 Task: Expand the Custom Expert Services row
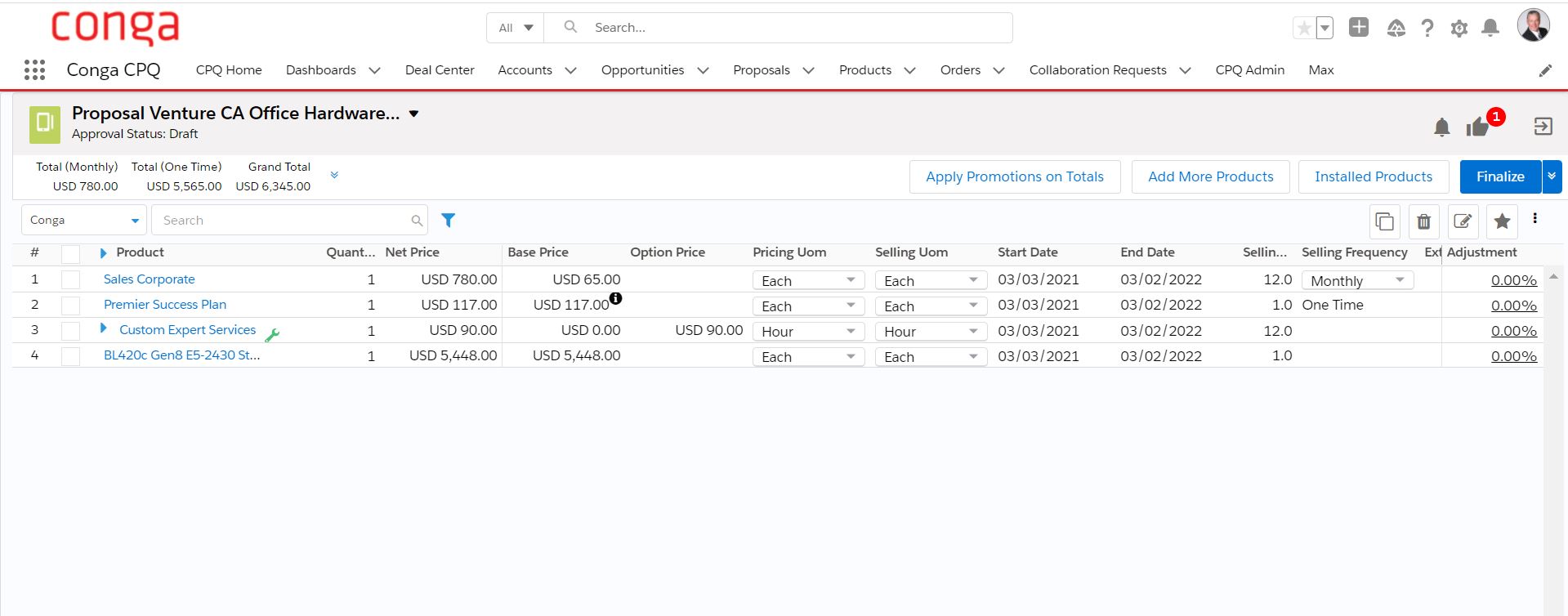(x=104, y=328)
